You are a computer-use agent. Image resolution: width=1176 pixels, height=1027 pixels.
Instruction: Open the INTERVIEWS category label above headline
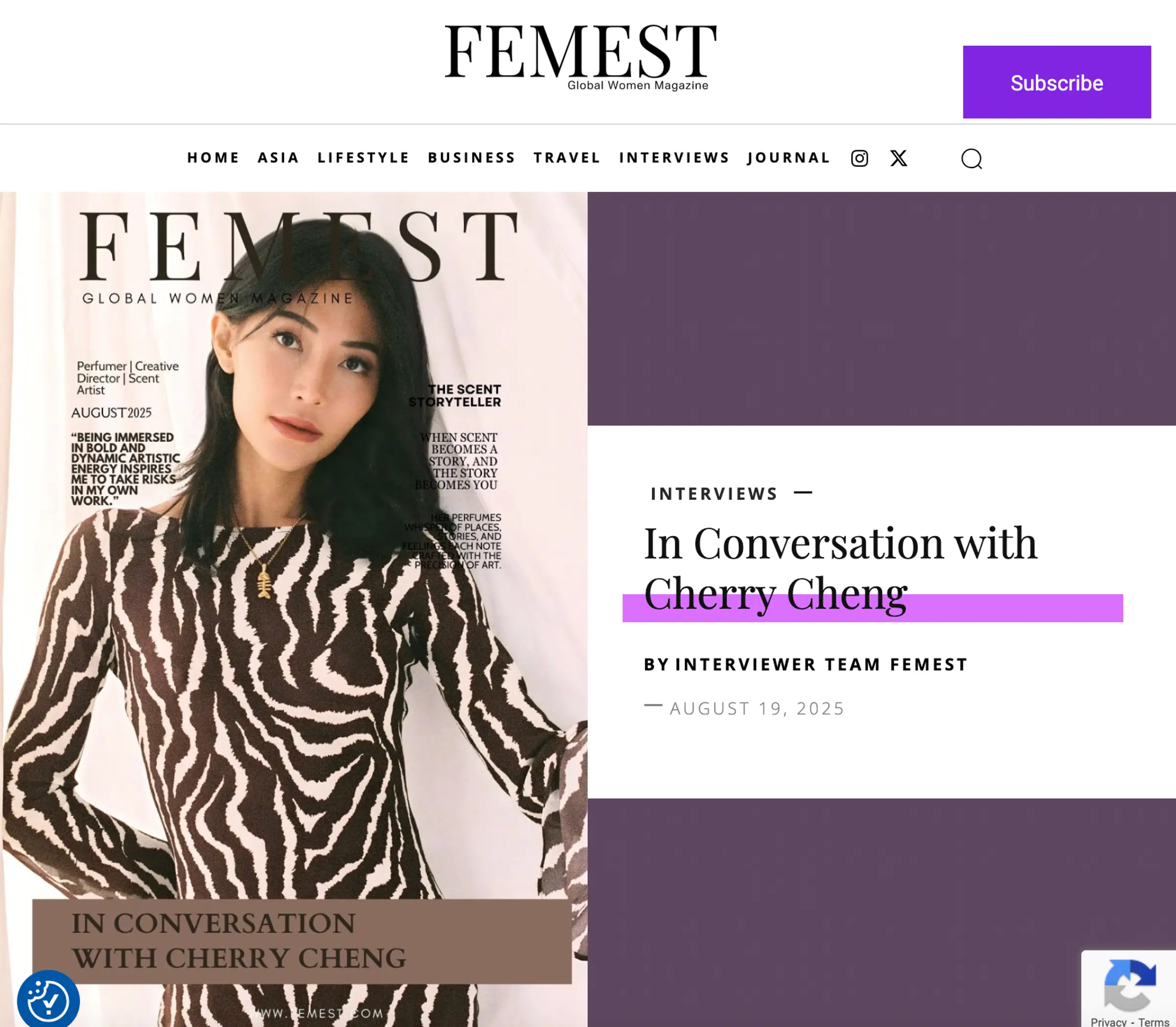coord(714,494)
